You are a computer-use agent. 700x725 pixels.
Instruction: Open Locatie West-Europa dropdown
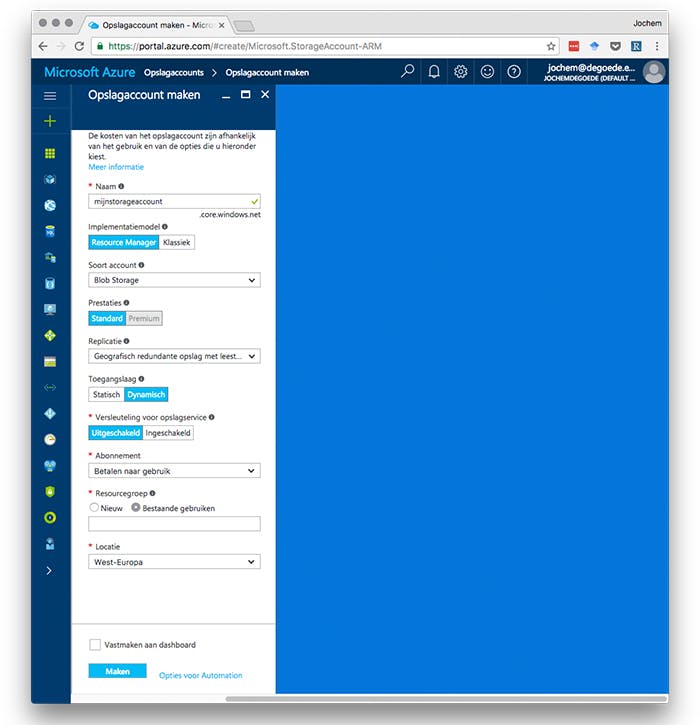pyautogui.click(x=174, y=562)
